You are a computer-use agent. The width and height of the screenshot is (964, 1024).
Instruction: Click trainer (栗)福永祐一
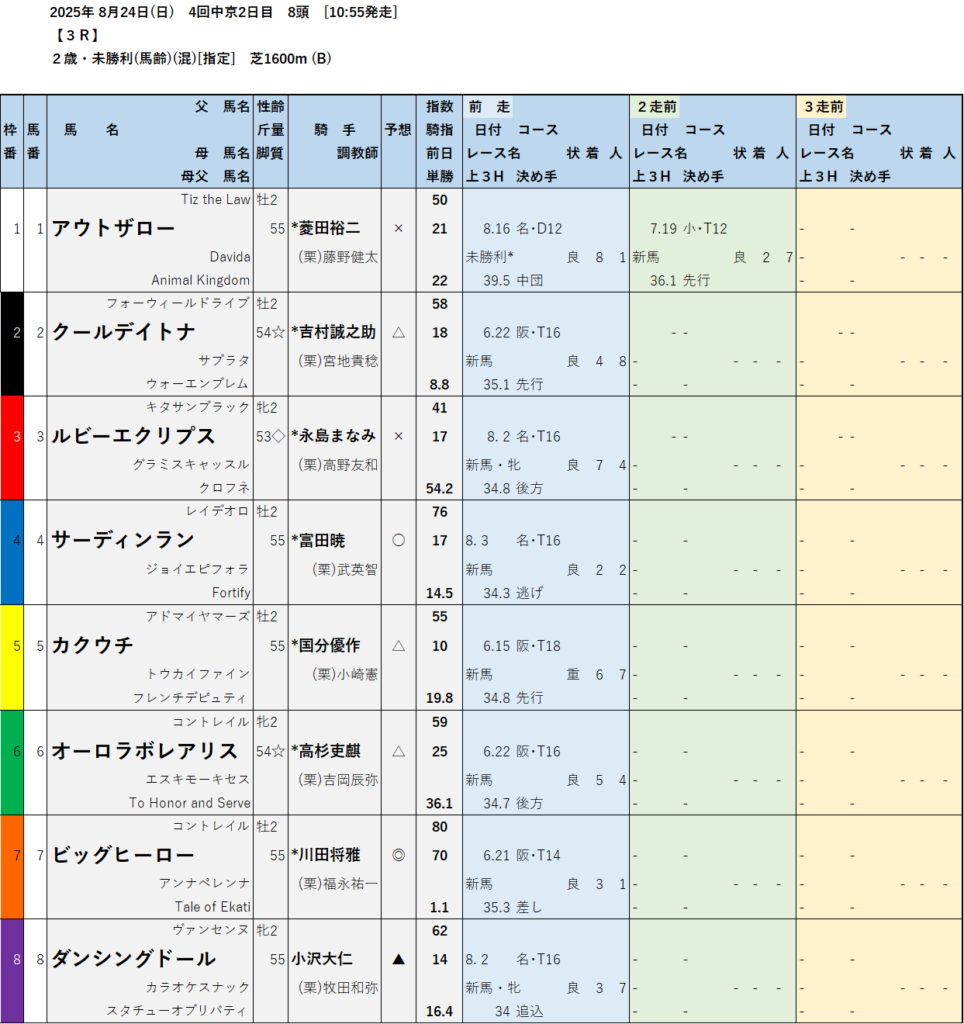338,884
